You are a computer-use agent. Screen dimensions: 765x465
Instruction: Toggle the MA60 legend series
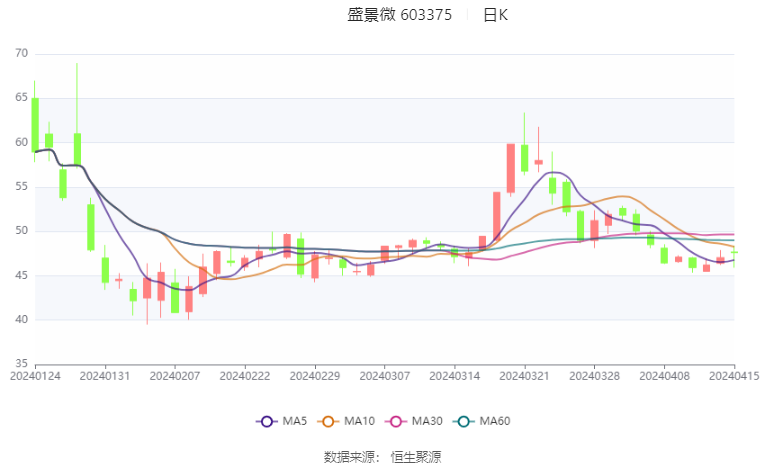point(482,421)
